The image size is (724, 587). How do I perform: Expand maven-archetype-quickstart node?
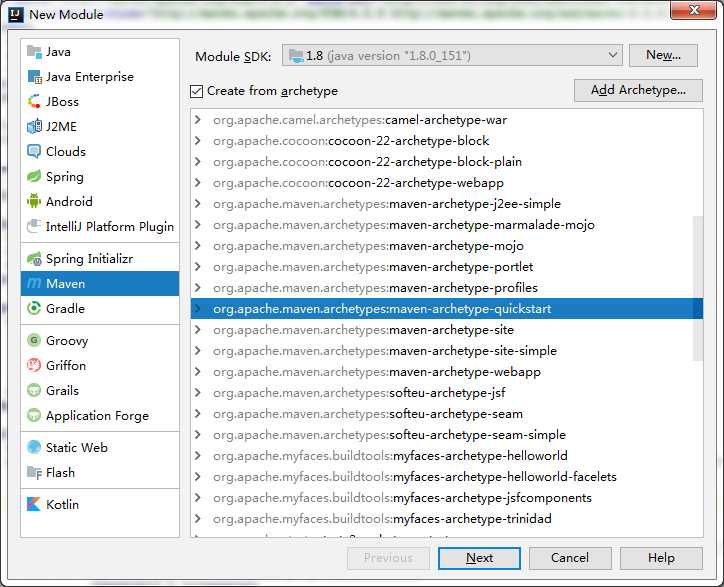198,308
